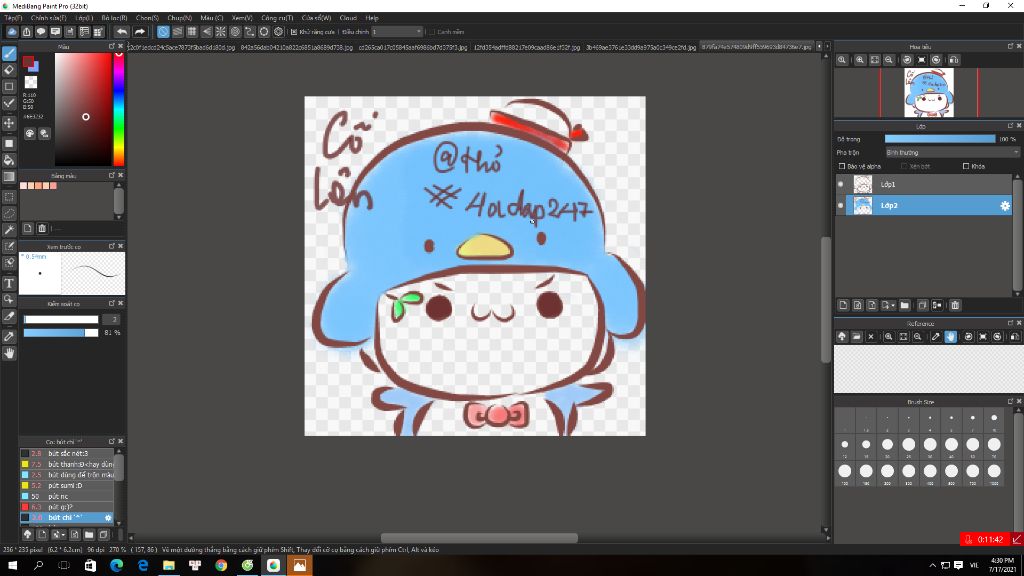
Task: Toggle snap off button in toolbar
Action: point(163,31)
